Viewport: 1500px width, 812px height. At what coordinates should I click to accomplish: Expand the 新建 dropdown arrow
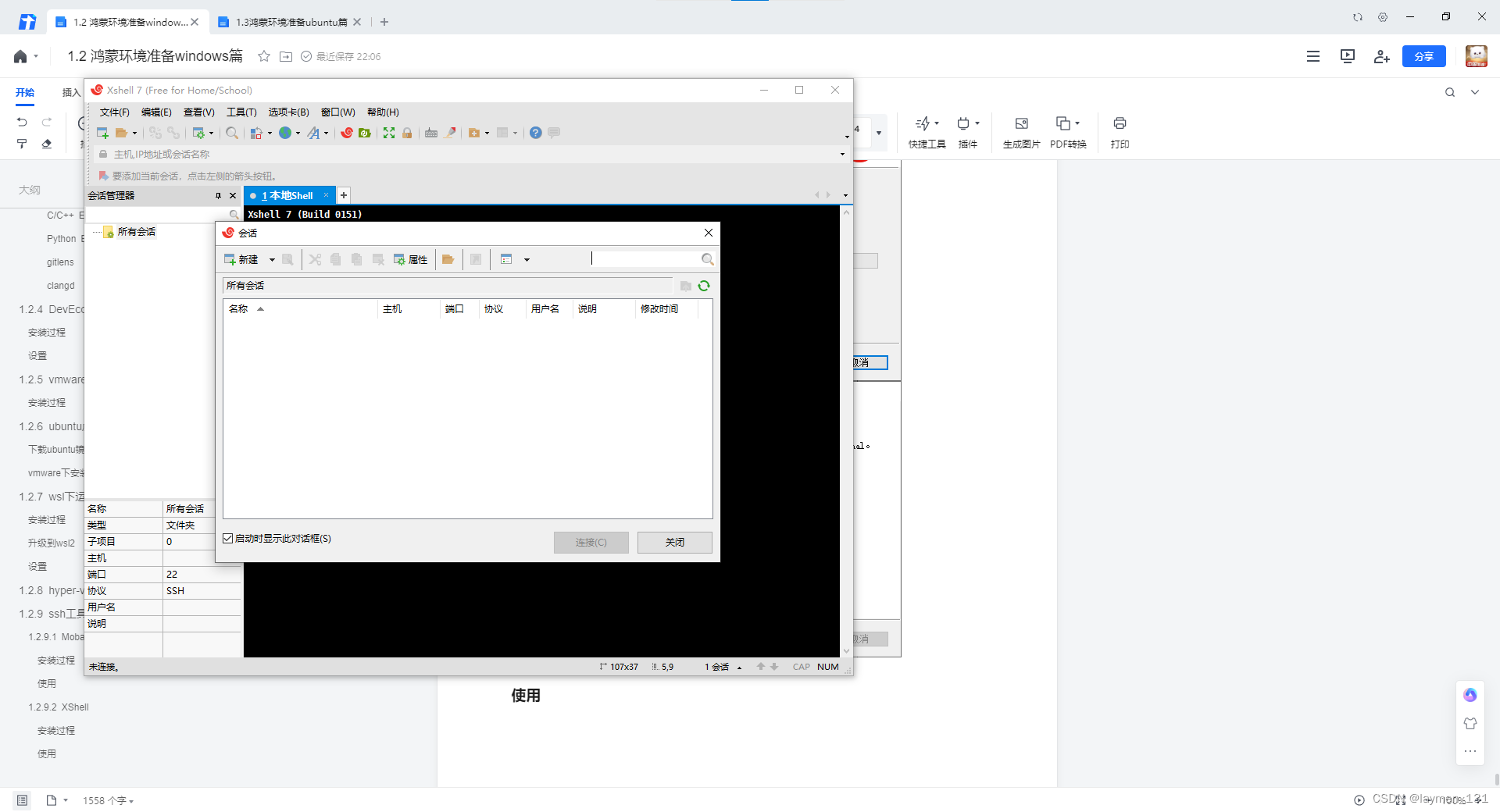coord(272,259)
